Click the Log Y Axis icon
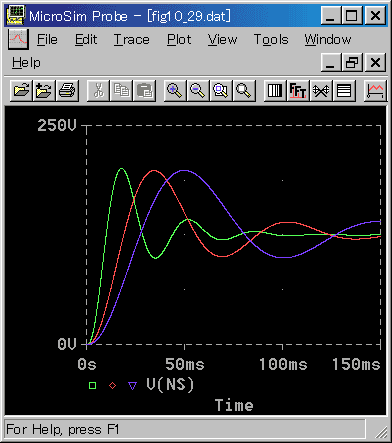The image size is (392, 443). click(x=344, y=90)
